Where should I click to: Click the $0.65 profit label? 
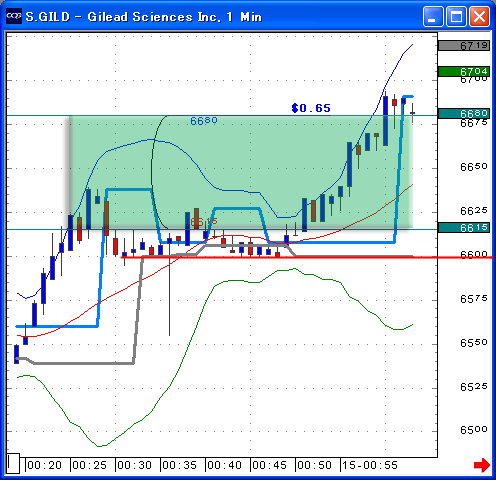[x=311, y=108]
